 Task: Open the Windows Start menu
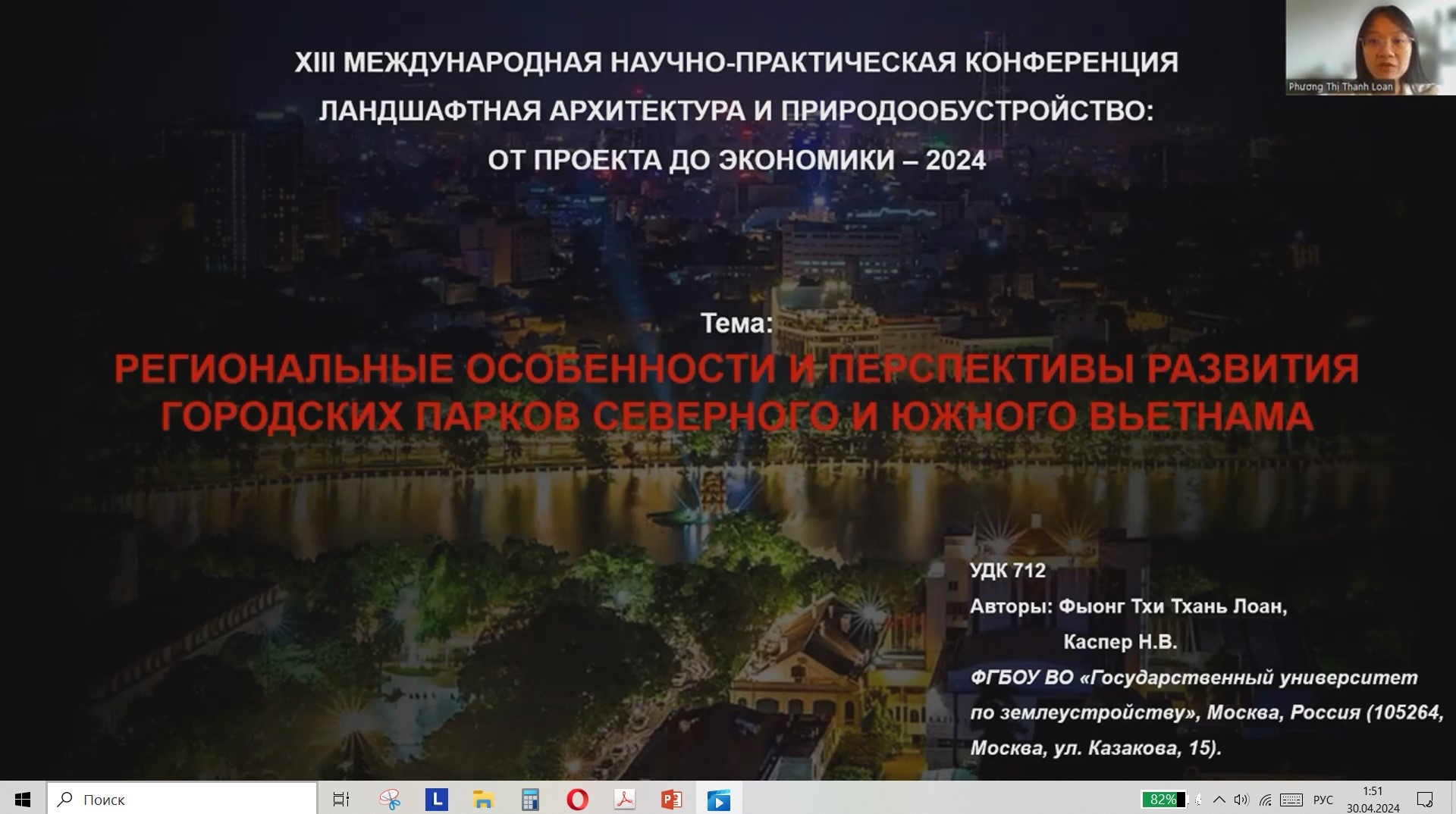coord(23,799)
